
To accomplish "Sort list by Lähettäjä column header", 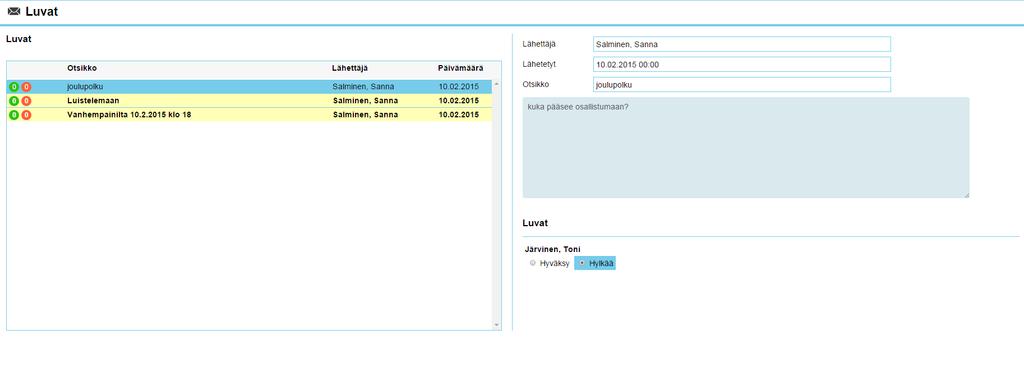I will point(349,68).
